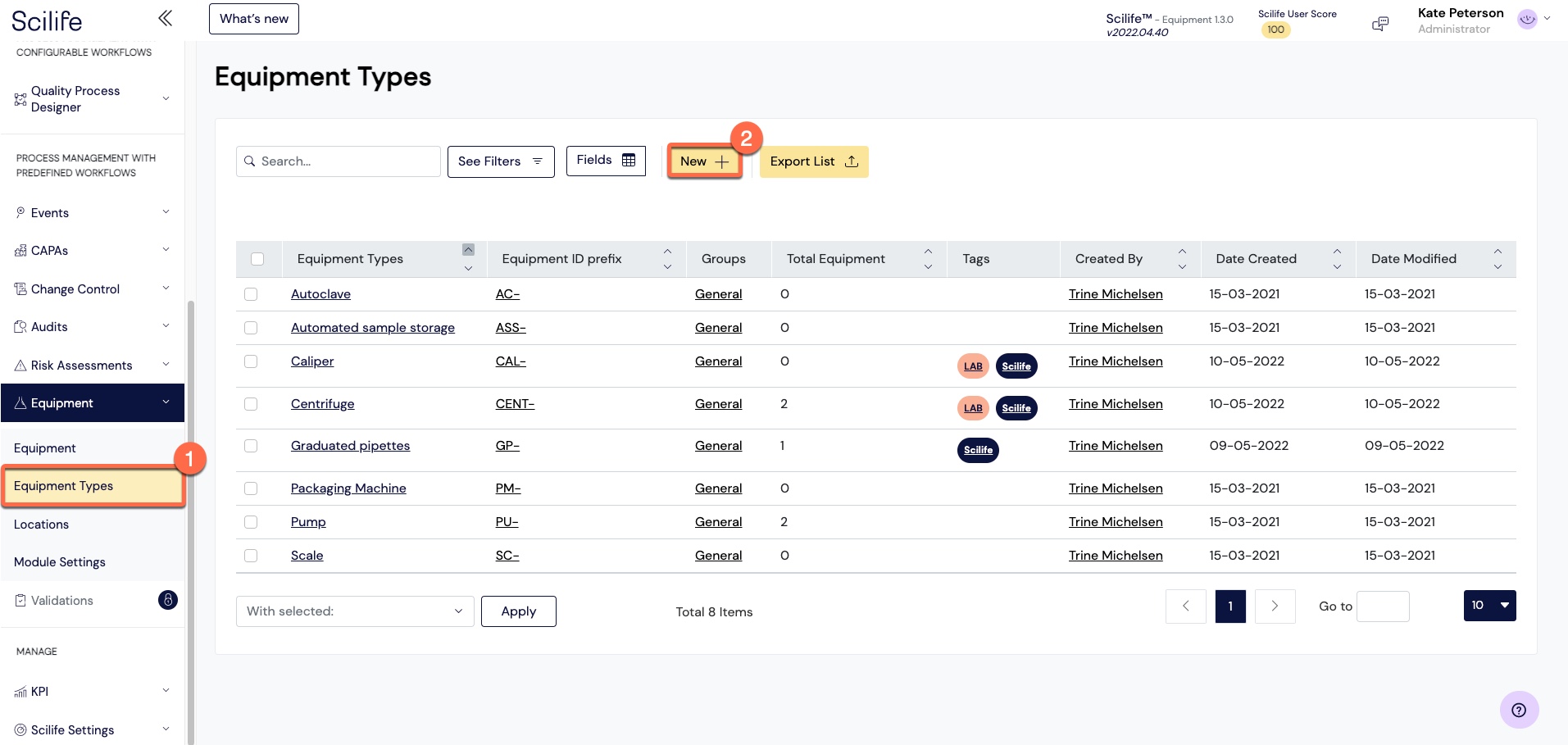Sort by Equipment ID prefix column arrows

(x=667, y=259)
